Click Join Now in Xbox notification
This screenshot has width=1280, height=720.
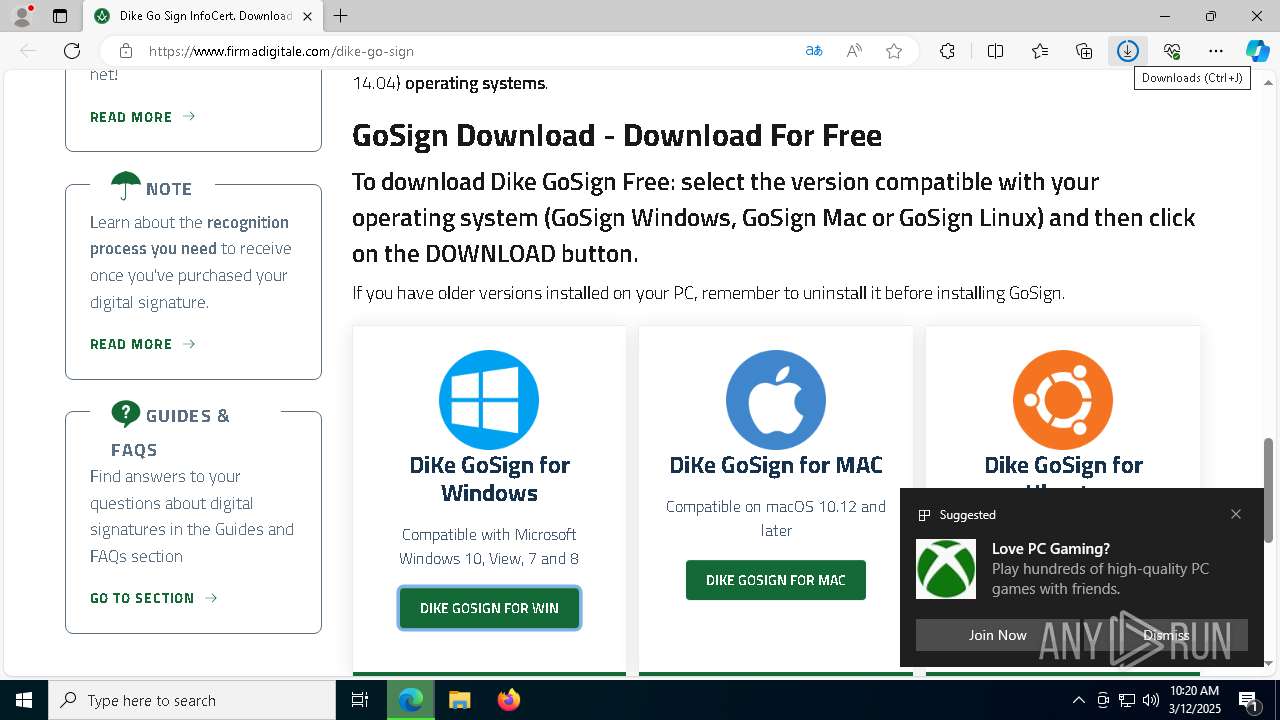(998, 635)
